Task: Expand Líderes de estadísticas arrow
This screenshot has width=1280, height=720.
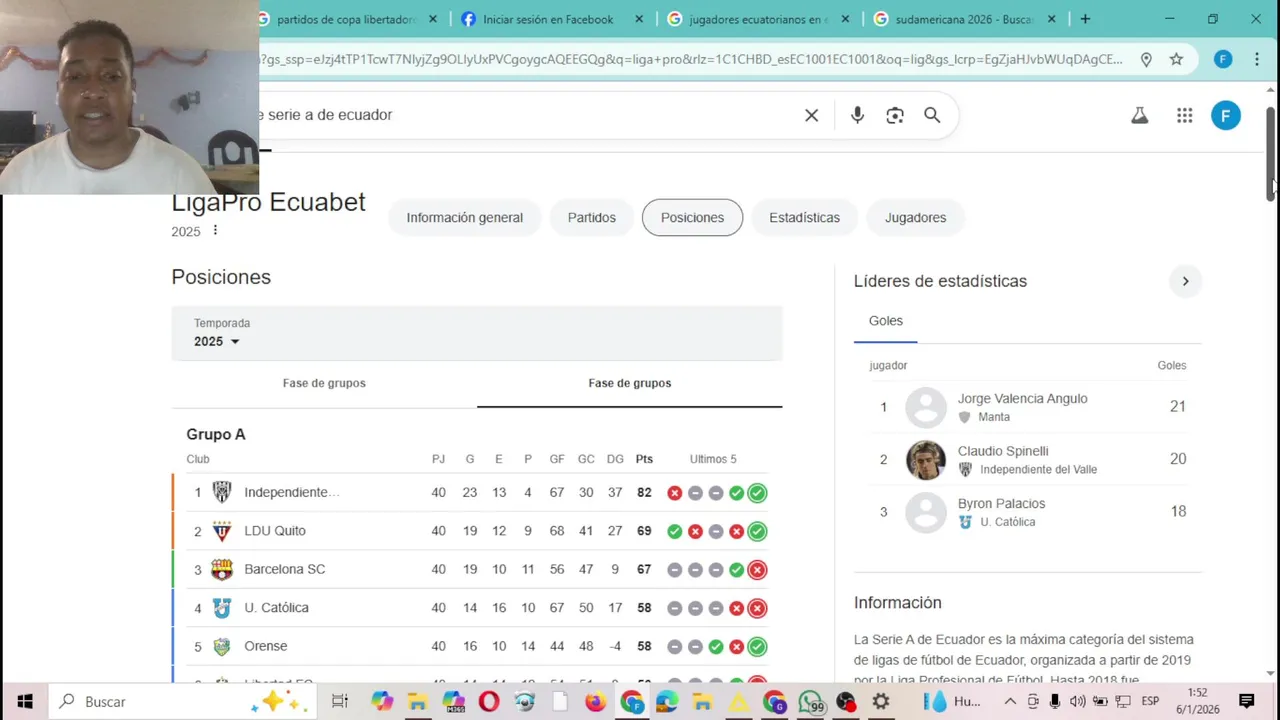Action: pos(1185,281)
